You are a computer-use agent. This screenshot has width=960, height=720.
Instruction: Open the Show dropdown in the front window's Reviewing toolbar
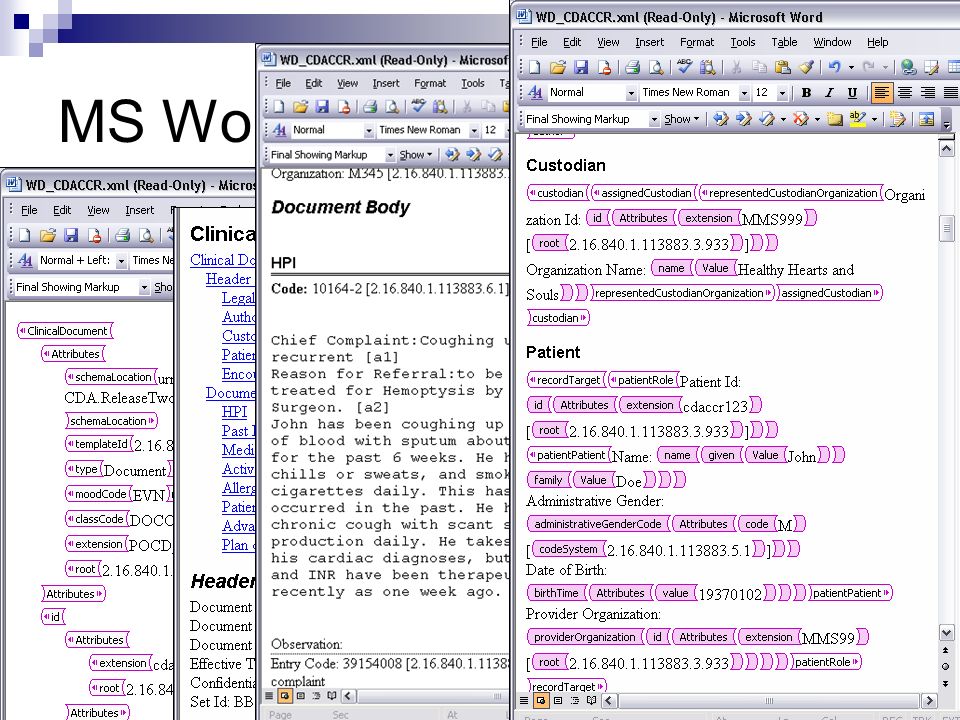(681, 119)
